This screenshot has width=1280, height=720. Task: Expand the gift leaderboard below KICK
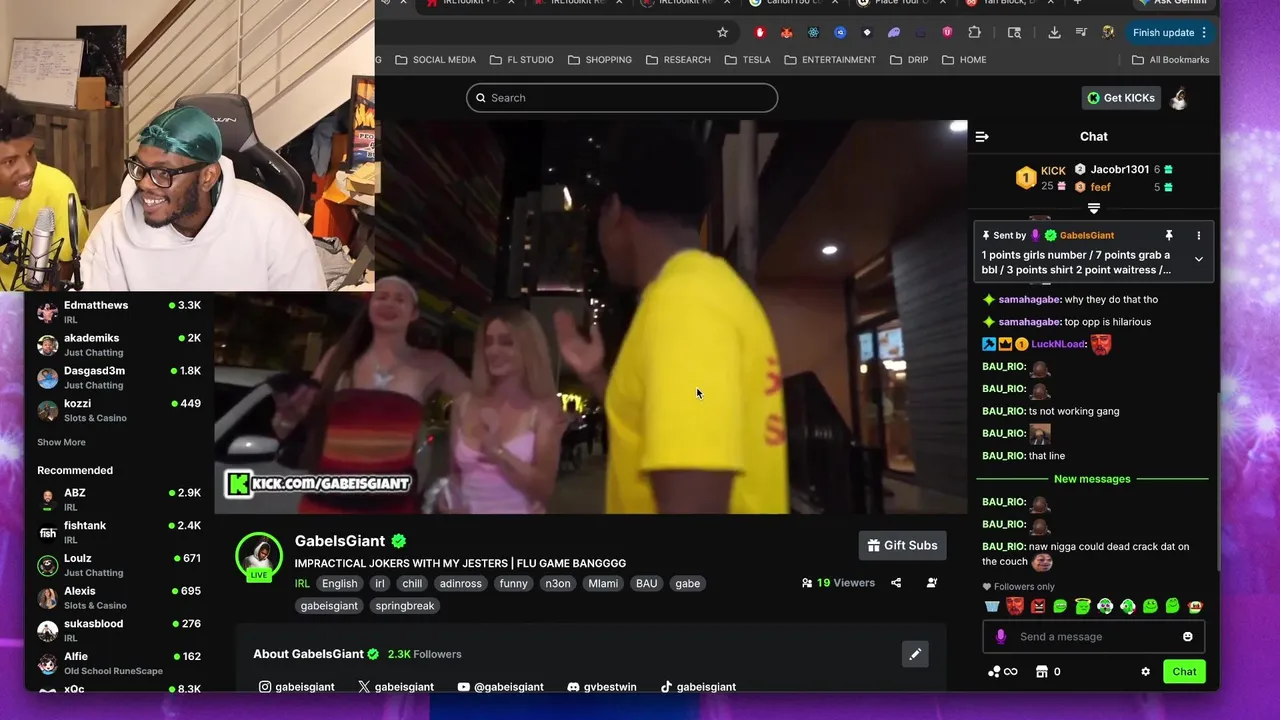(1093, 209)
